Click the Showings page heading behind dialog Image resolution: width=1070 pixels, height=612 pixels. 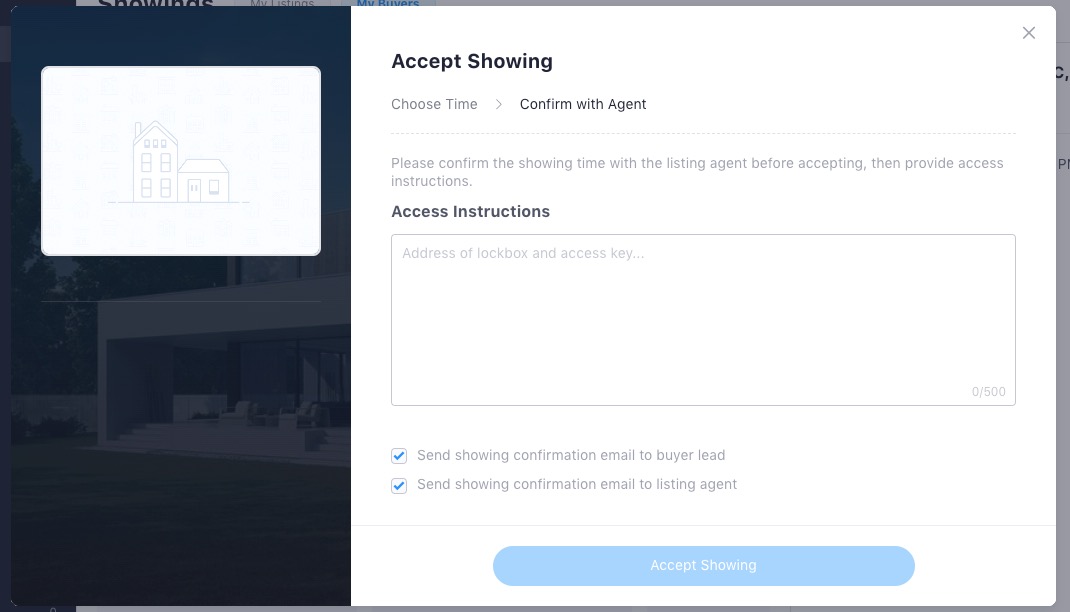coord(156,4)
